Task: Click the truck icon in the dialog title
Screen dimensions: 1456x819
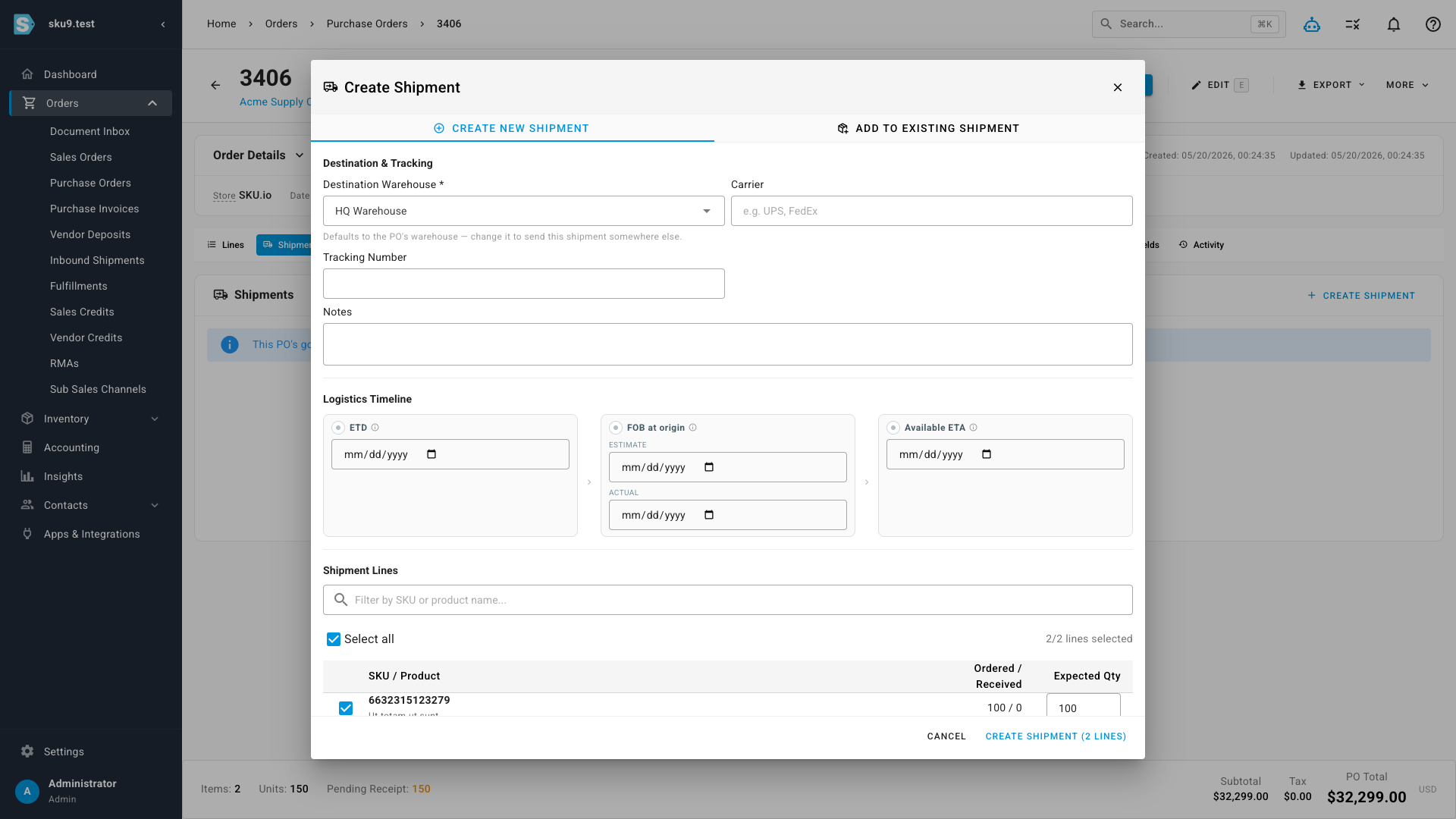Action: [331, 87]
